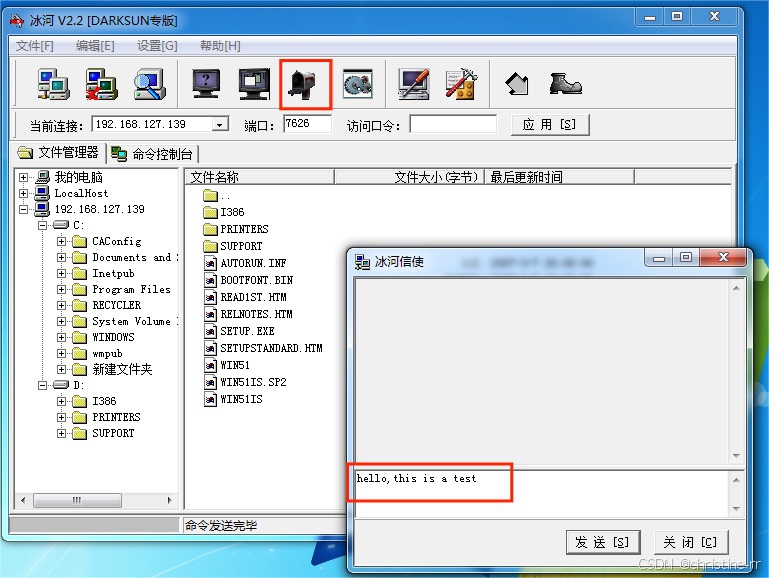This screenshot has width=769, height=578.
Task: Open the 文件[F] menu
Action: coord(34,46)
